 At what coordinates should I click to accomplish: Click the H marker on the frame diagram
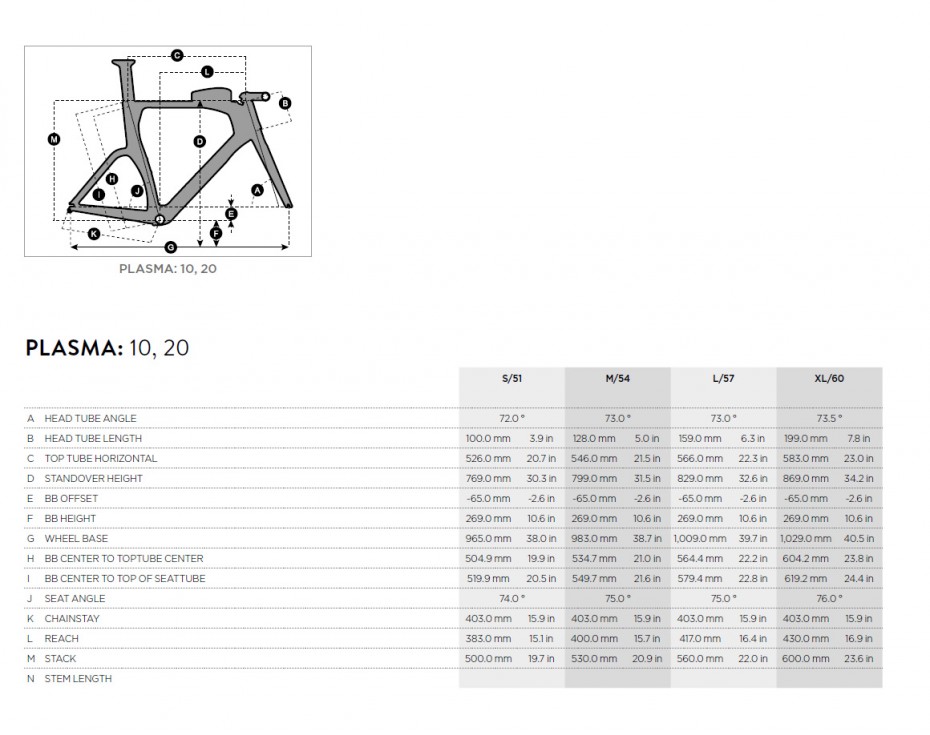click(112, 179)
